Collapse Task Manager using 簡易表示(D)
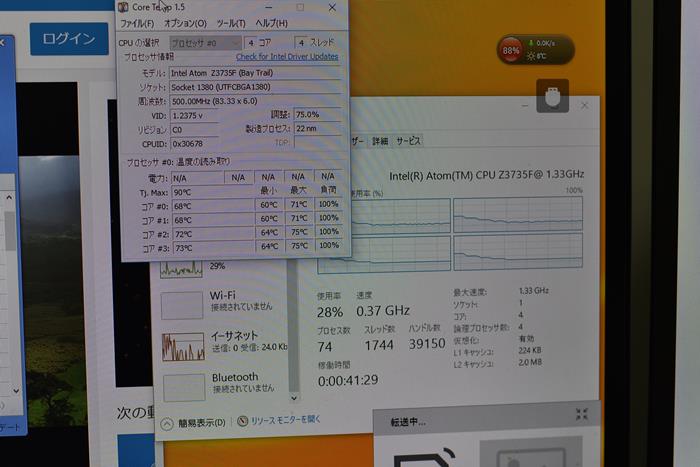 coord(194,423)
